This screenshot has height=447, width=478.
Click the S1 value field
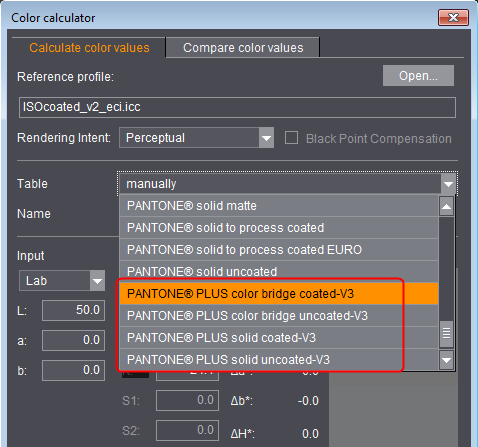[187, 400]
